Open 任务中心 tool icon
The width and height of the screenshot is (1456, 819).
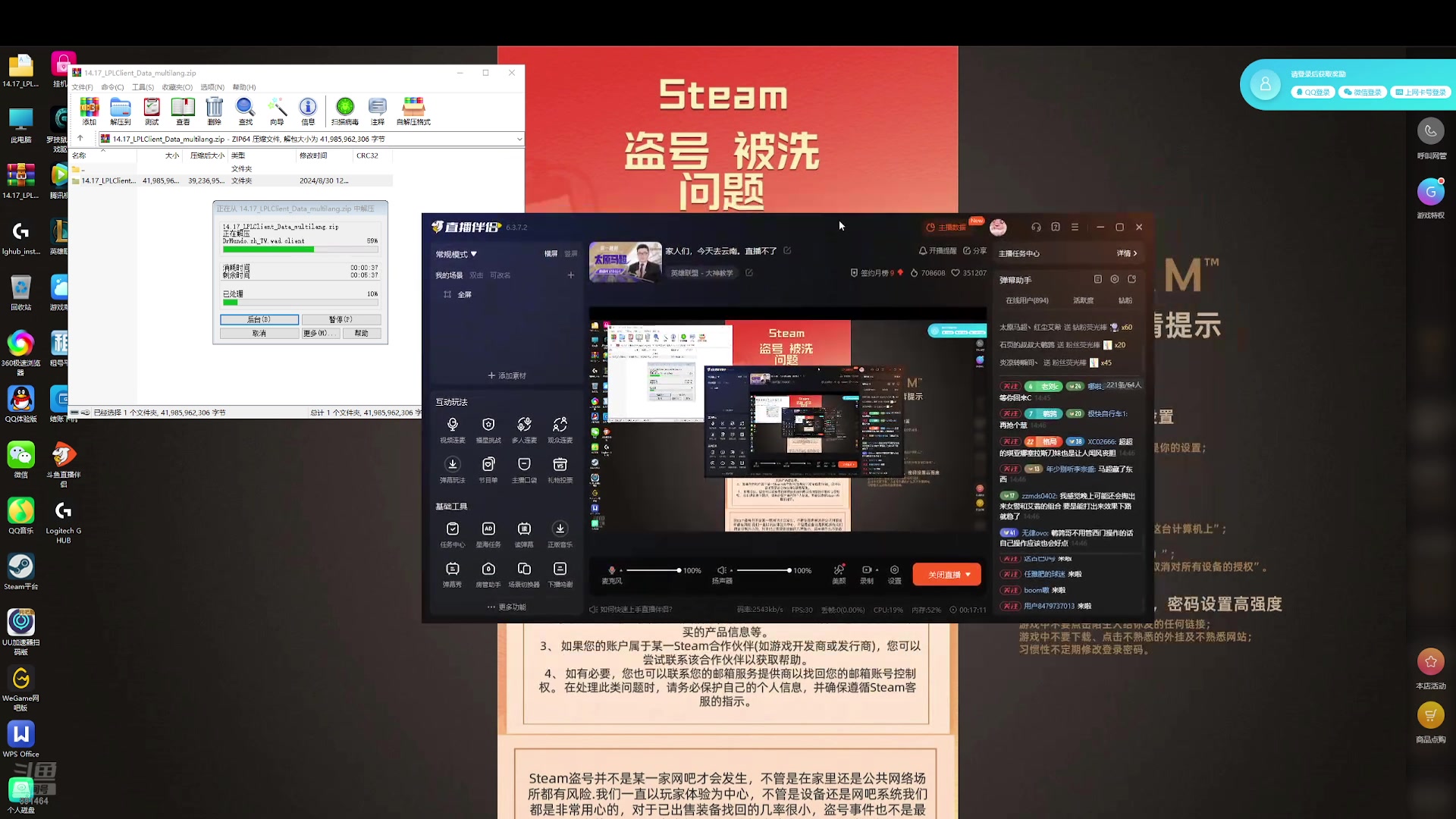[x=453, y=534]
